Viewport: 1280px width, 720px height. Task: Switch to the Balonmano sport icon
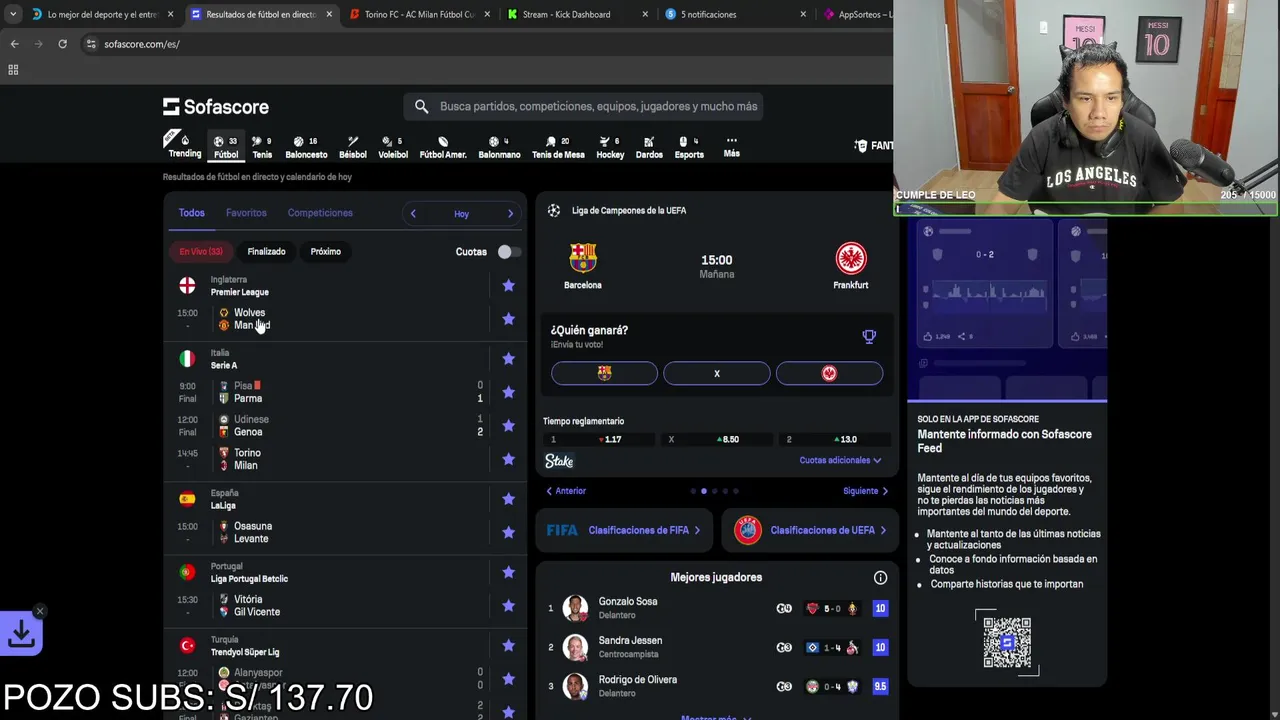tap(499, 146)
